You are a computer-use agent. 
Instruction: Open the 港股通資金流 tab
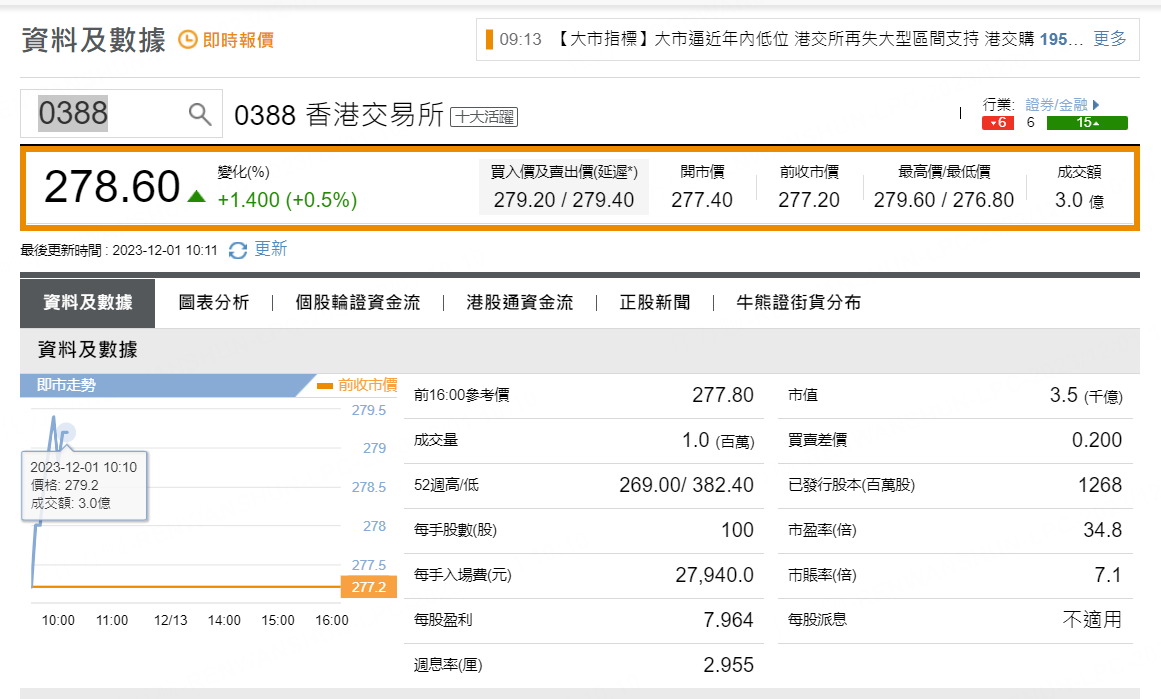[x=520, y=303]
